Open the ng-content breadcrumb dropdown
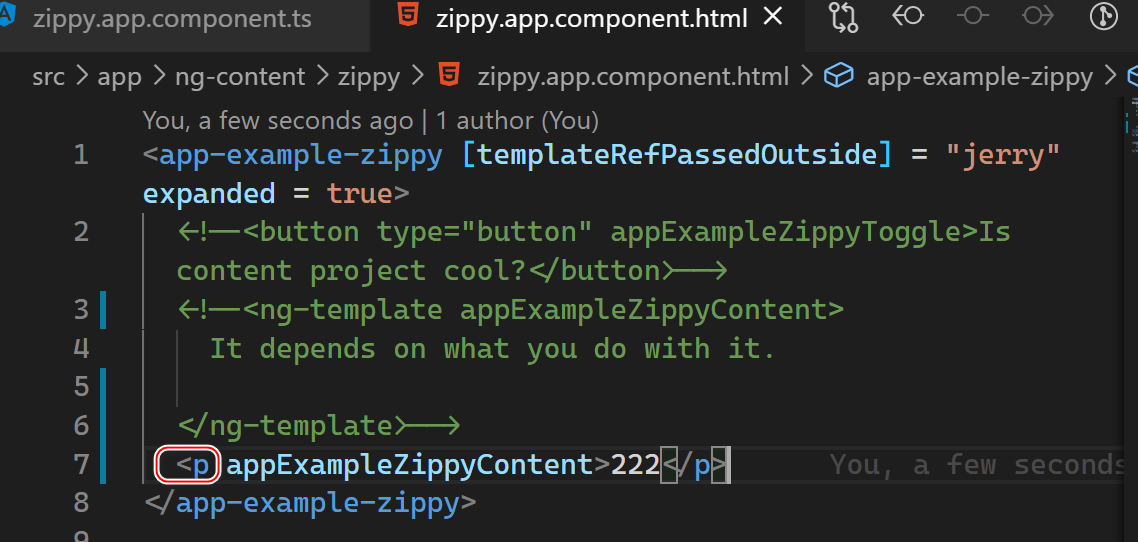 point(240,77)
